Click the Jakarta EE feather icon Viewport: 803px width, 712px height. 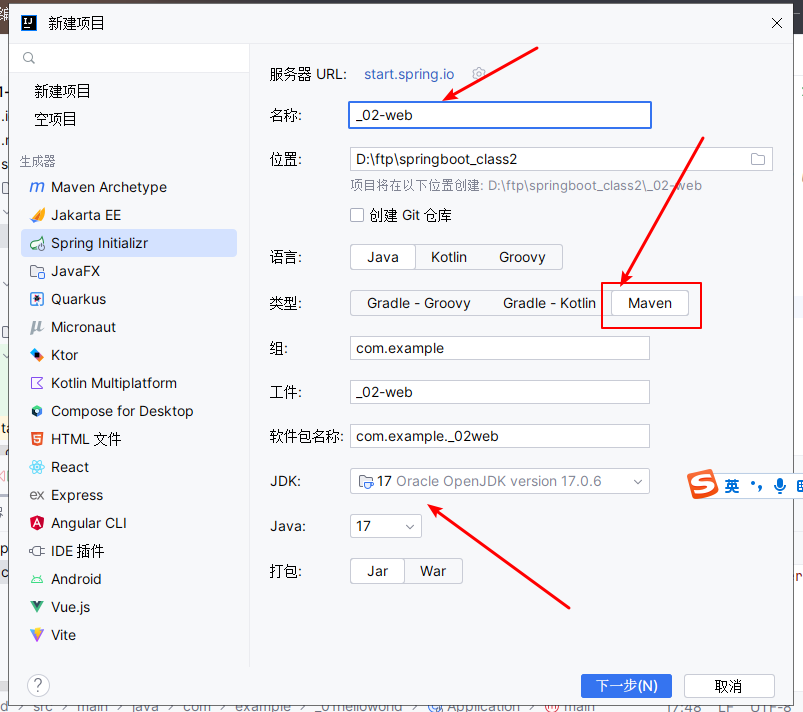(x=37, y=215)
